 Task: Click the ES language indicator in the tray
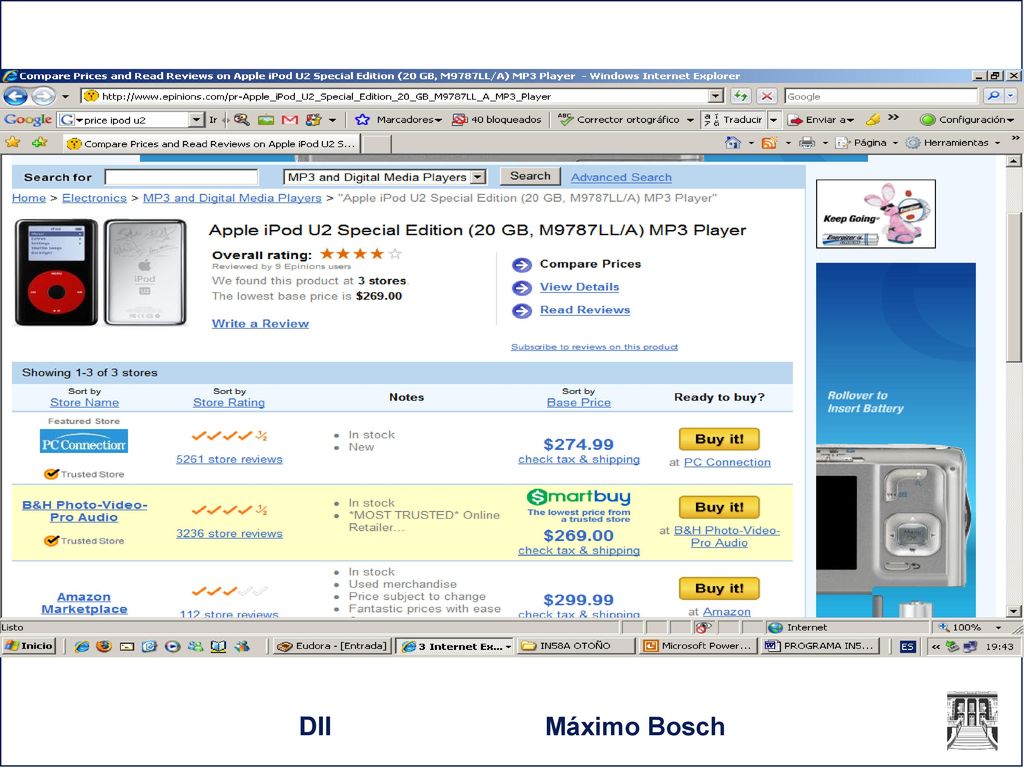tap(908, 646)
